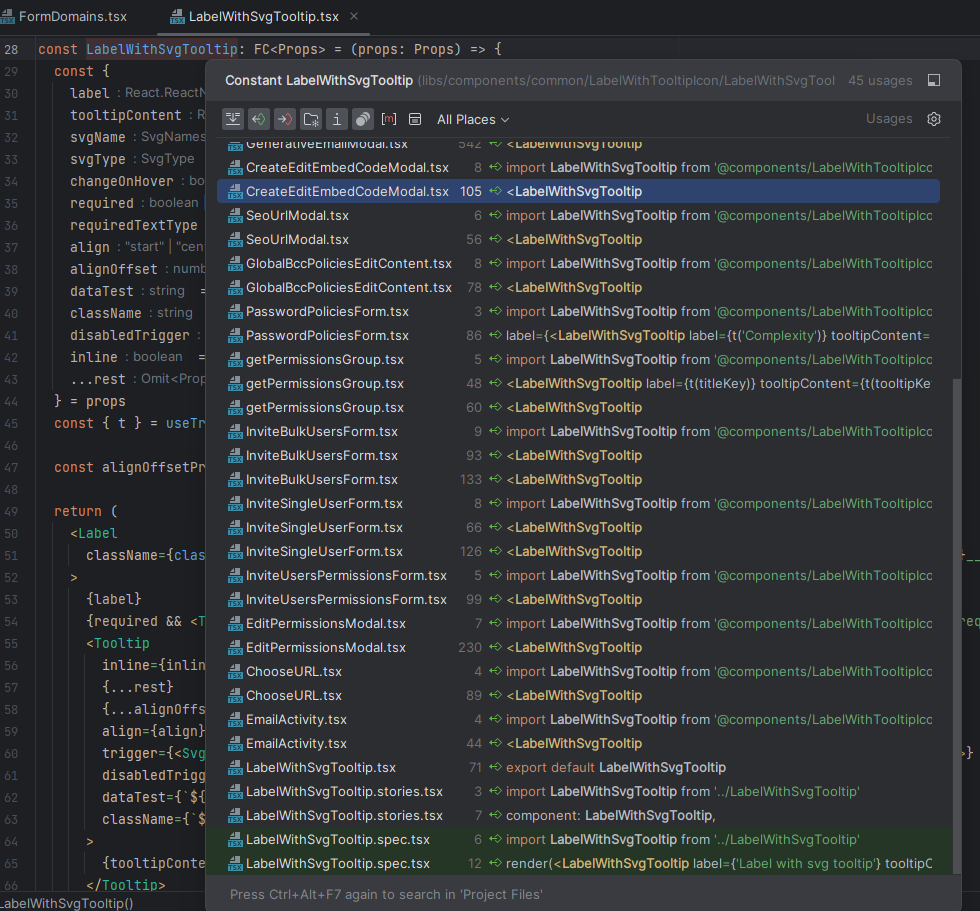Toggle import statement visibility in results
This screenshot has height=911, width=980.
pyautogui.click(x=337, y=119)
